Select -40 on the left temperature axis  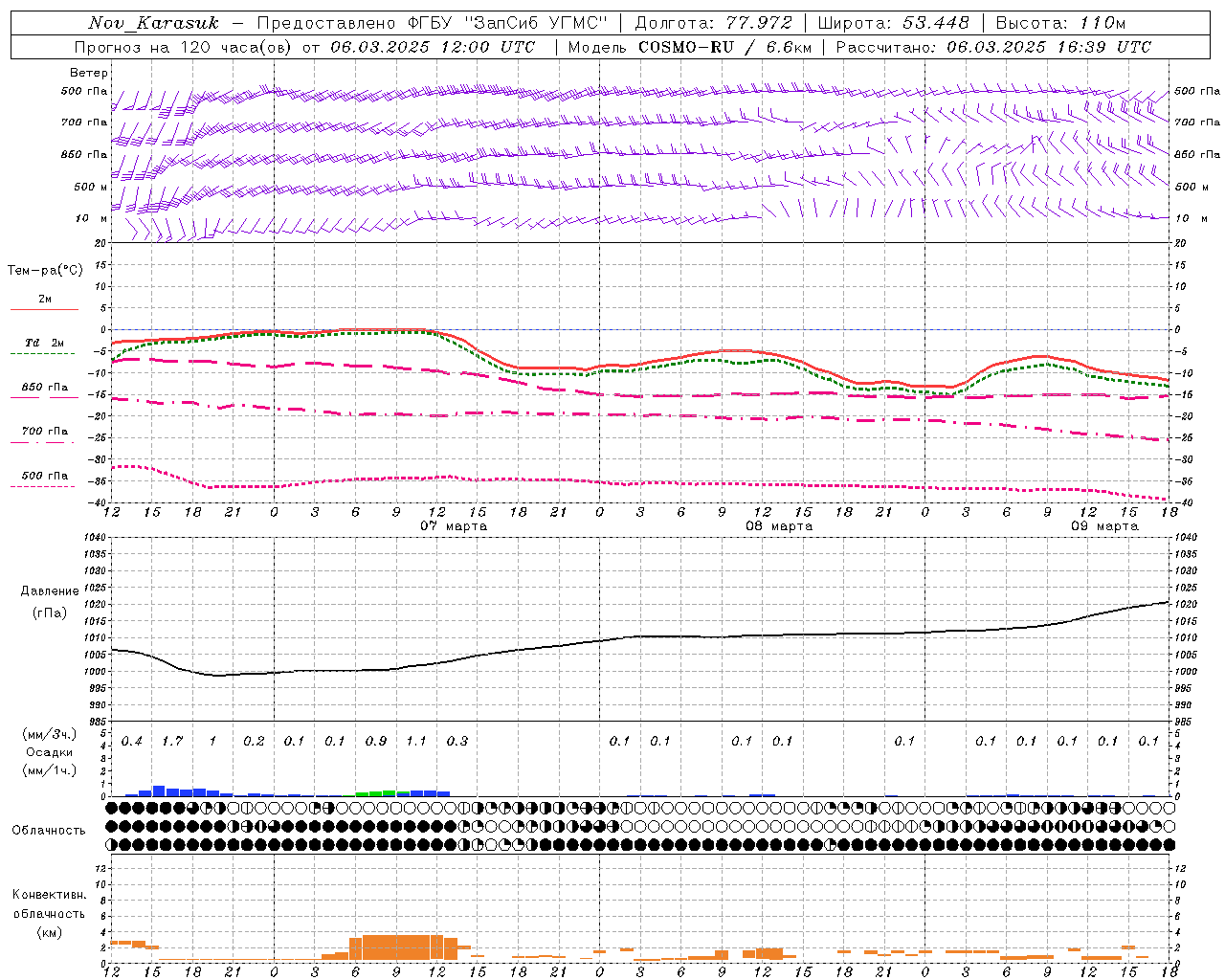(x=98, y=503)
